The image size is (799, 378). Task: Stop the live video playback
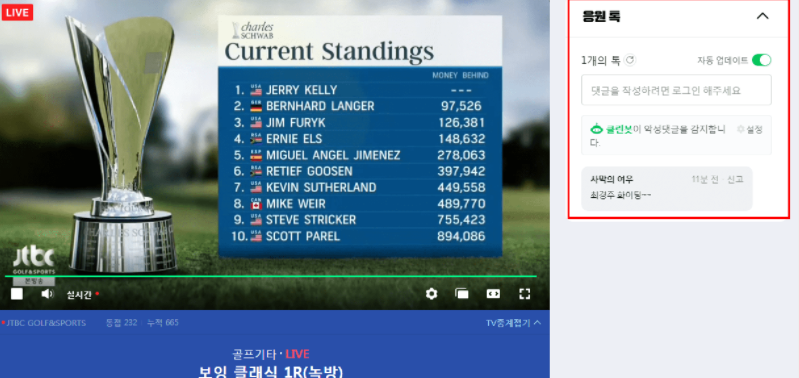tap(17, 294)
